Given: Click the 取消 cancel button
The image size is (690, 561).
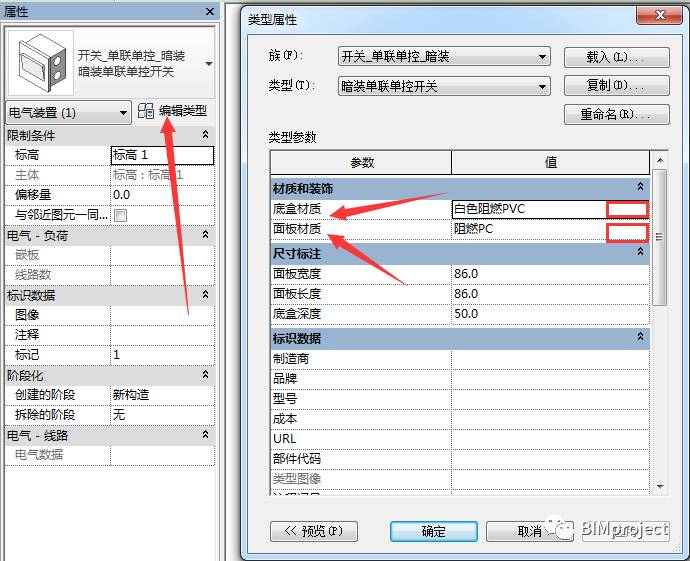Looking at the screenshot, I should click(x=529, y=532).
